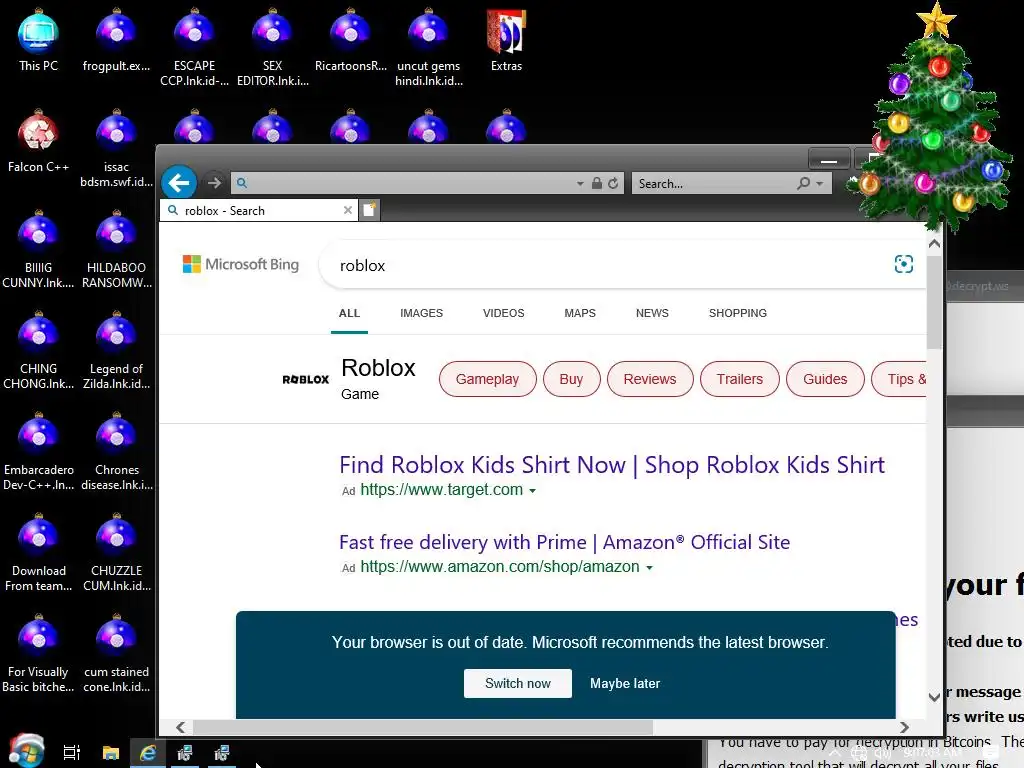Expand the target.com ad dropdown arrow

click(x=532, y=490)
